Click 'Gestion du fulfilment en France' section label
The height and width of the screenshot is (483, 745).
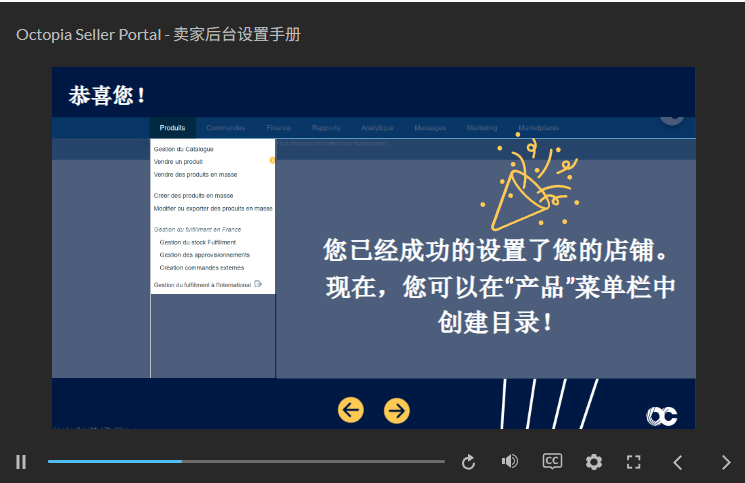[x=197, y=229]
